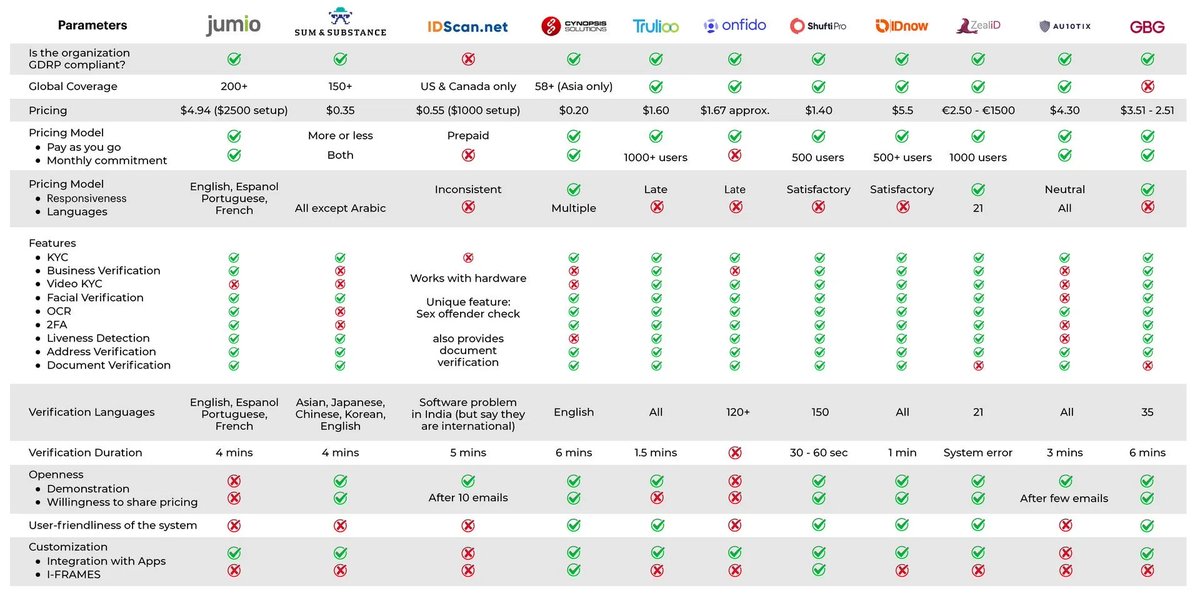The height and width of the screenshot is (593, 1200).
Task: Open the Cynopsis Solutions logo
Action: point(573,26)
